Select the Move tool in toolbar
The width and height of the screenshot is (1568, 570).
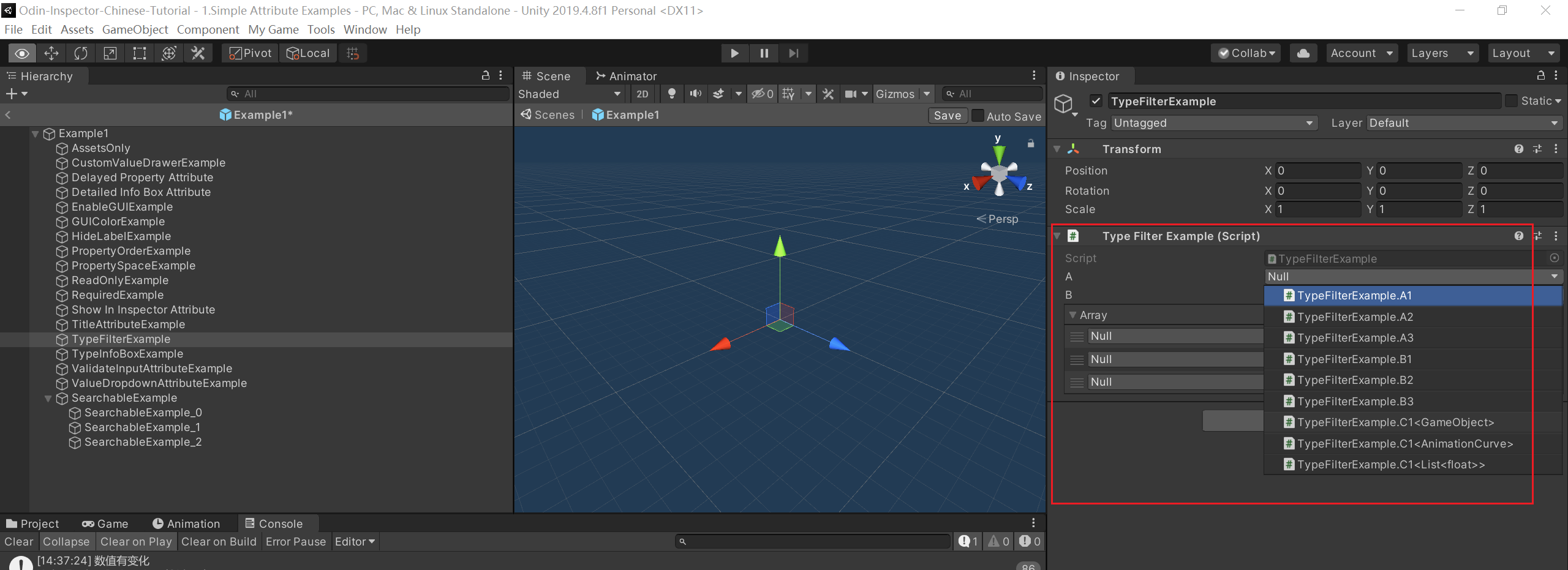51,53
